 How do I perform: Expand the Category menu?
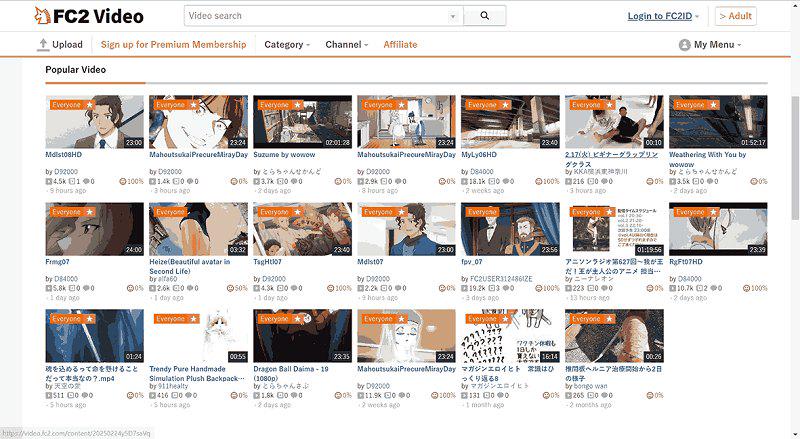pos(287,44)
